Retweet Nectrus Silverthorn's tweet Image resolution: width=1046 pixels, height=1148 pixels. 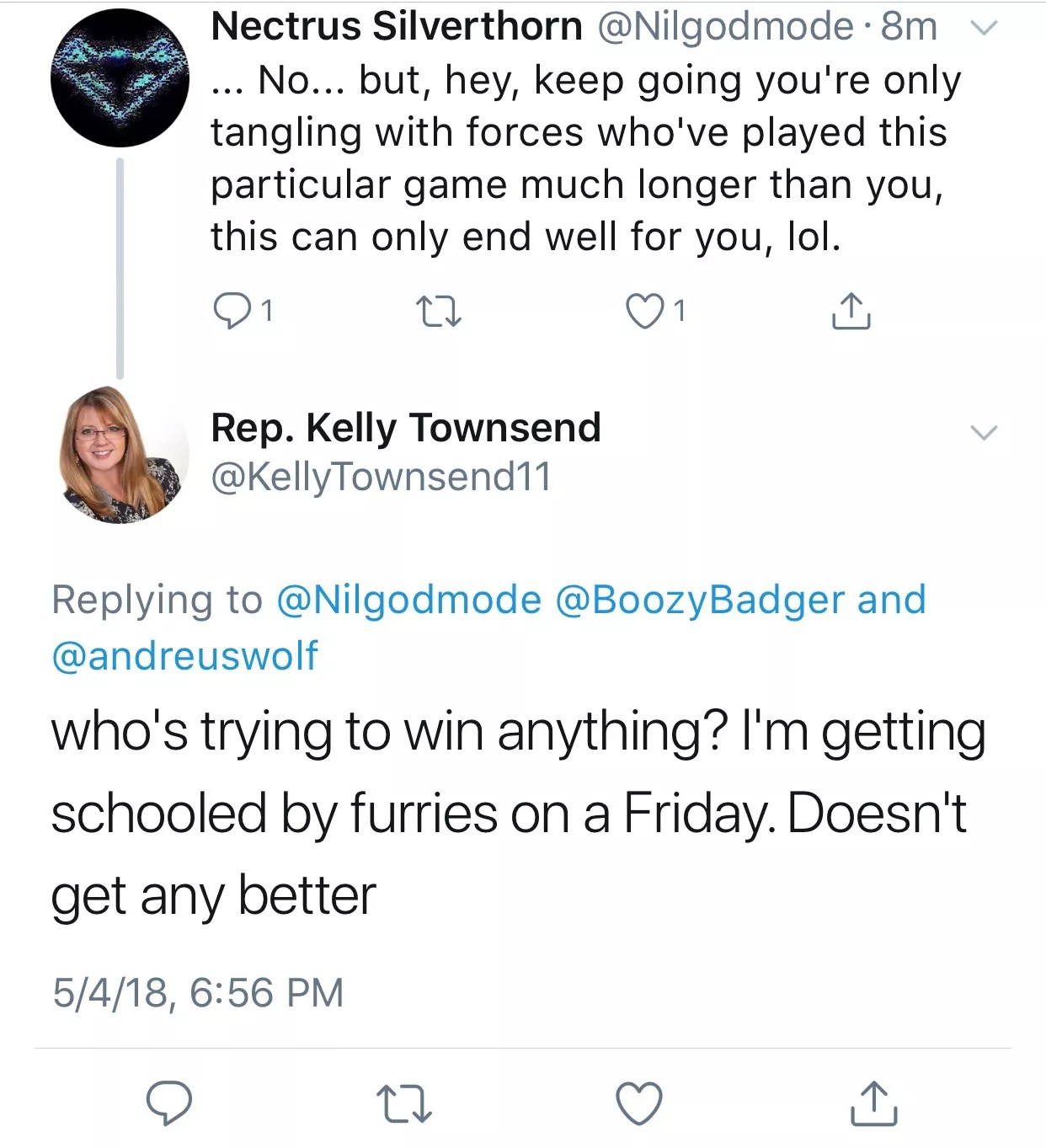click(439, 312)
